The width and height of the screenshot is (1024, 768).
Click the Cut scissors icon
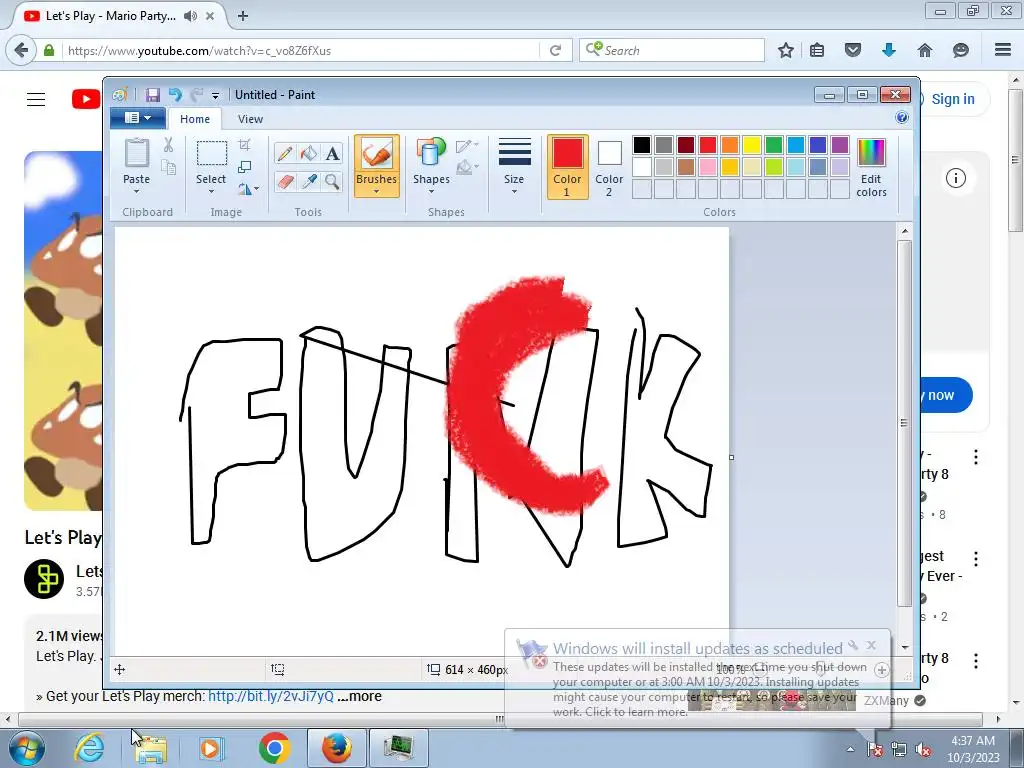(x=168, y=145)
